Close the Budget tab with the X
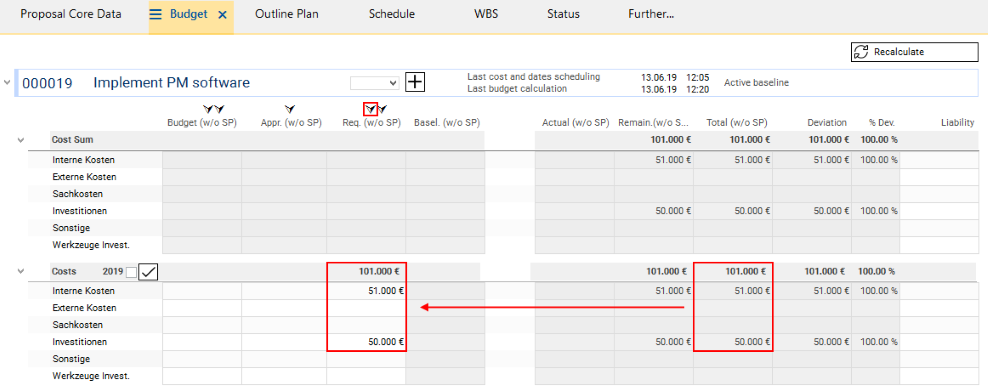This screenshot has height=392, width=988. coord(222,14)
